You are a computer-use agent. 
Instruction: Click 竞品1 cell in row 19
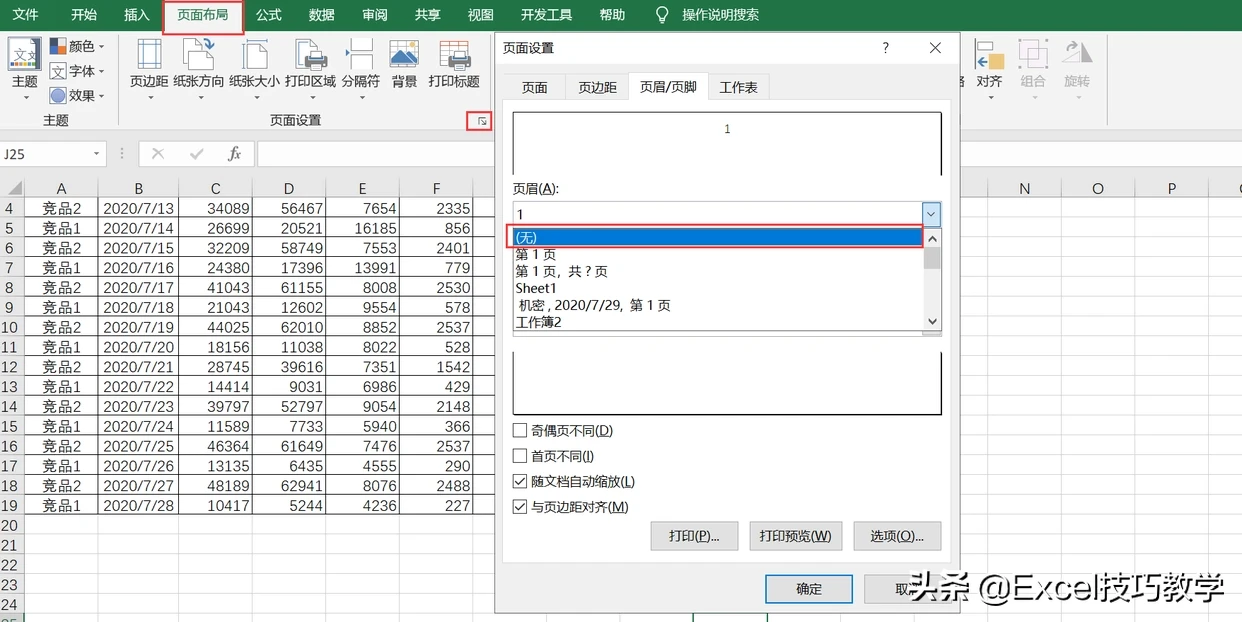tap(61, 506)
